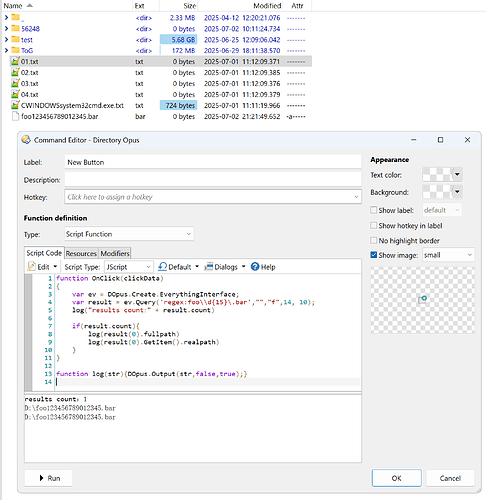The width and height of the screenshot is (486, 500).
Task: Open the Type Script Function dropdown
Action: [x=129, y=234]
